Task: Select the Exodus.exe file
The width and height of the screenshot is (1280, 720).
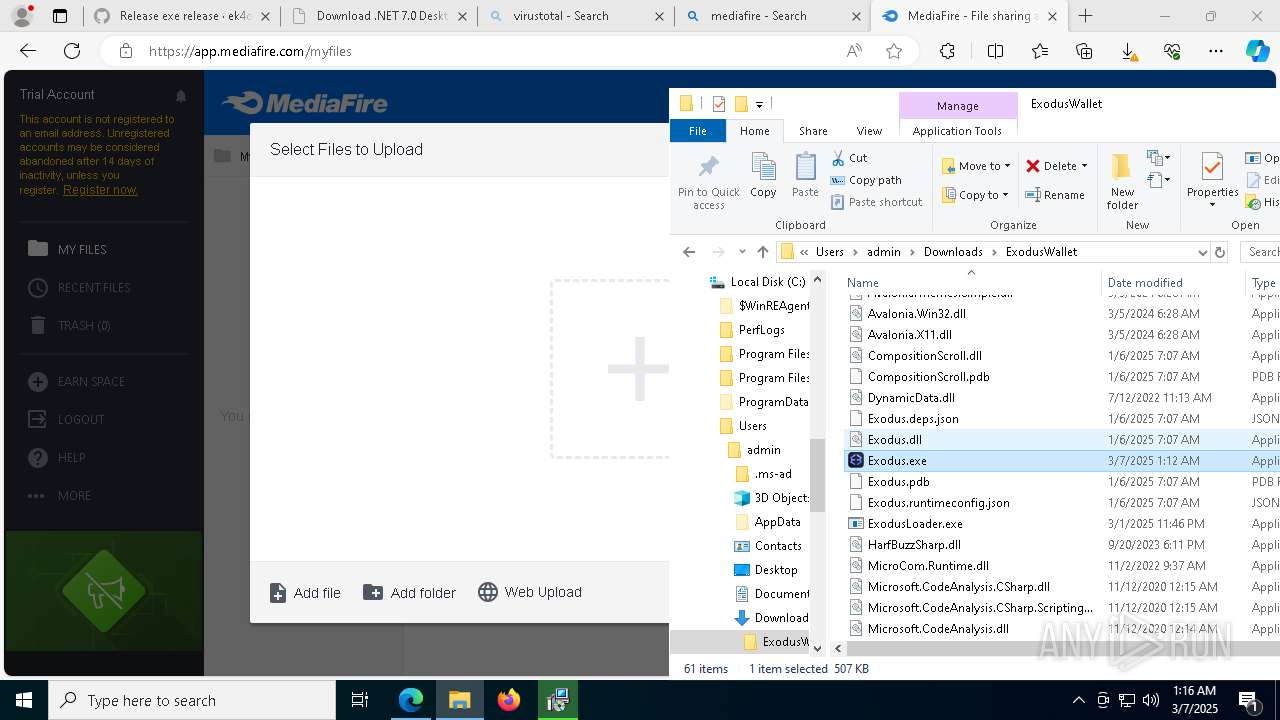Action: 897,461
